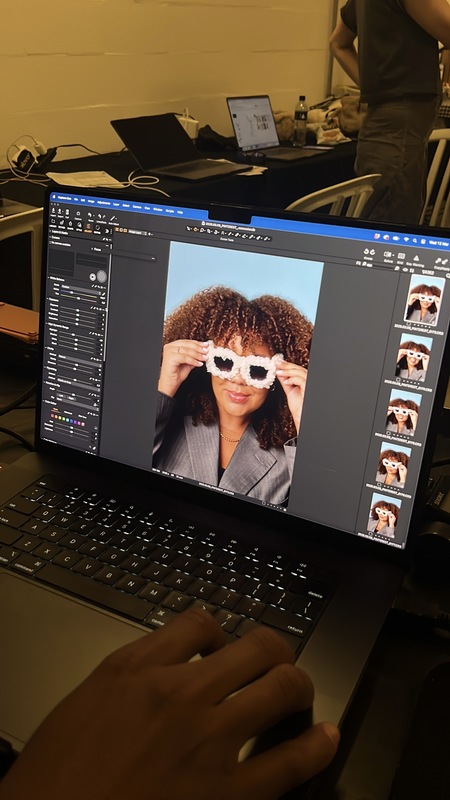Toggle the Before view
This screenshot has width=450, height=800.
(x=387, y=254)
